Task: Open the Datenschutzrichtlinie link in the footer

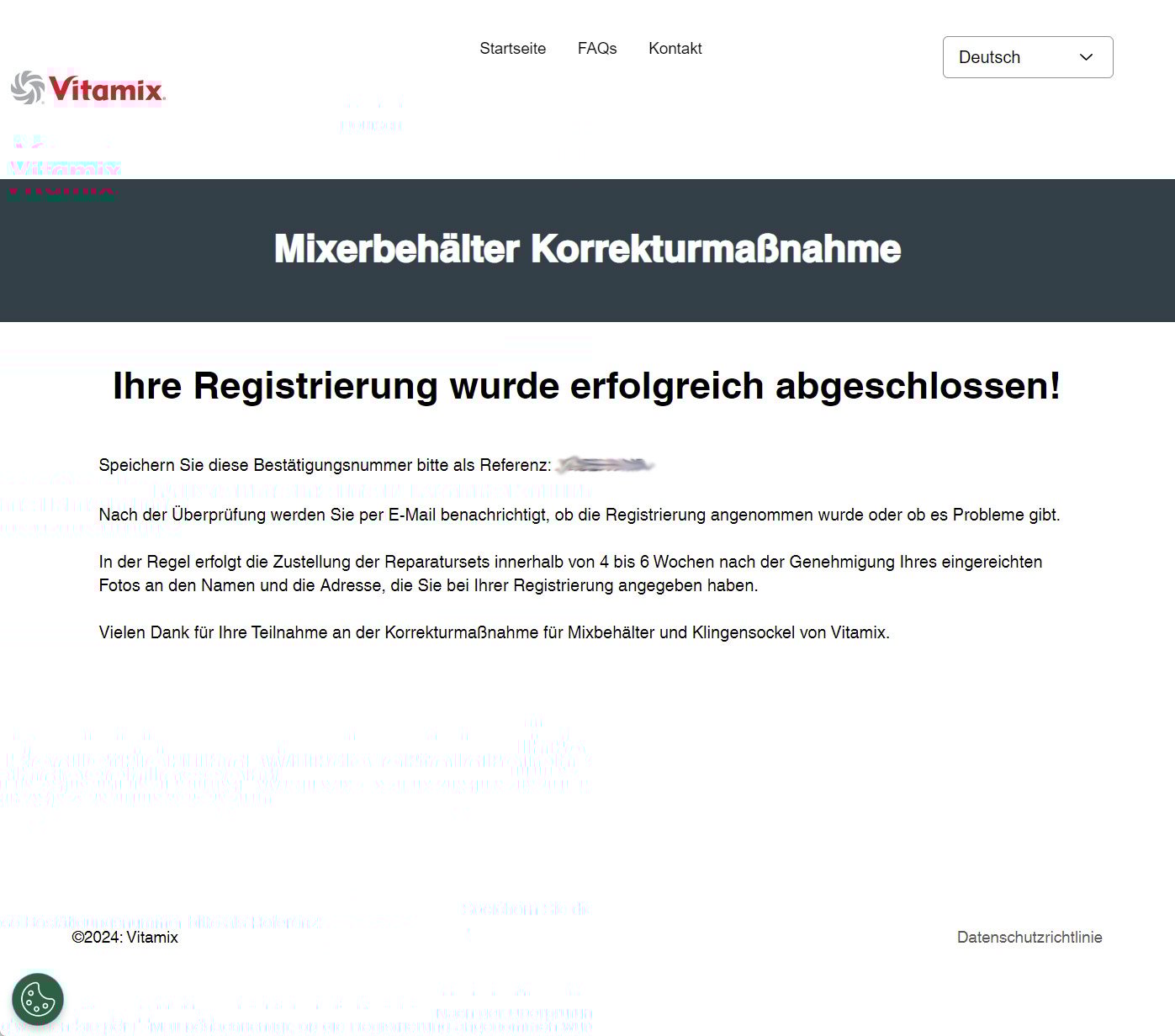Action: click(x=1029, y=938)
